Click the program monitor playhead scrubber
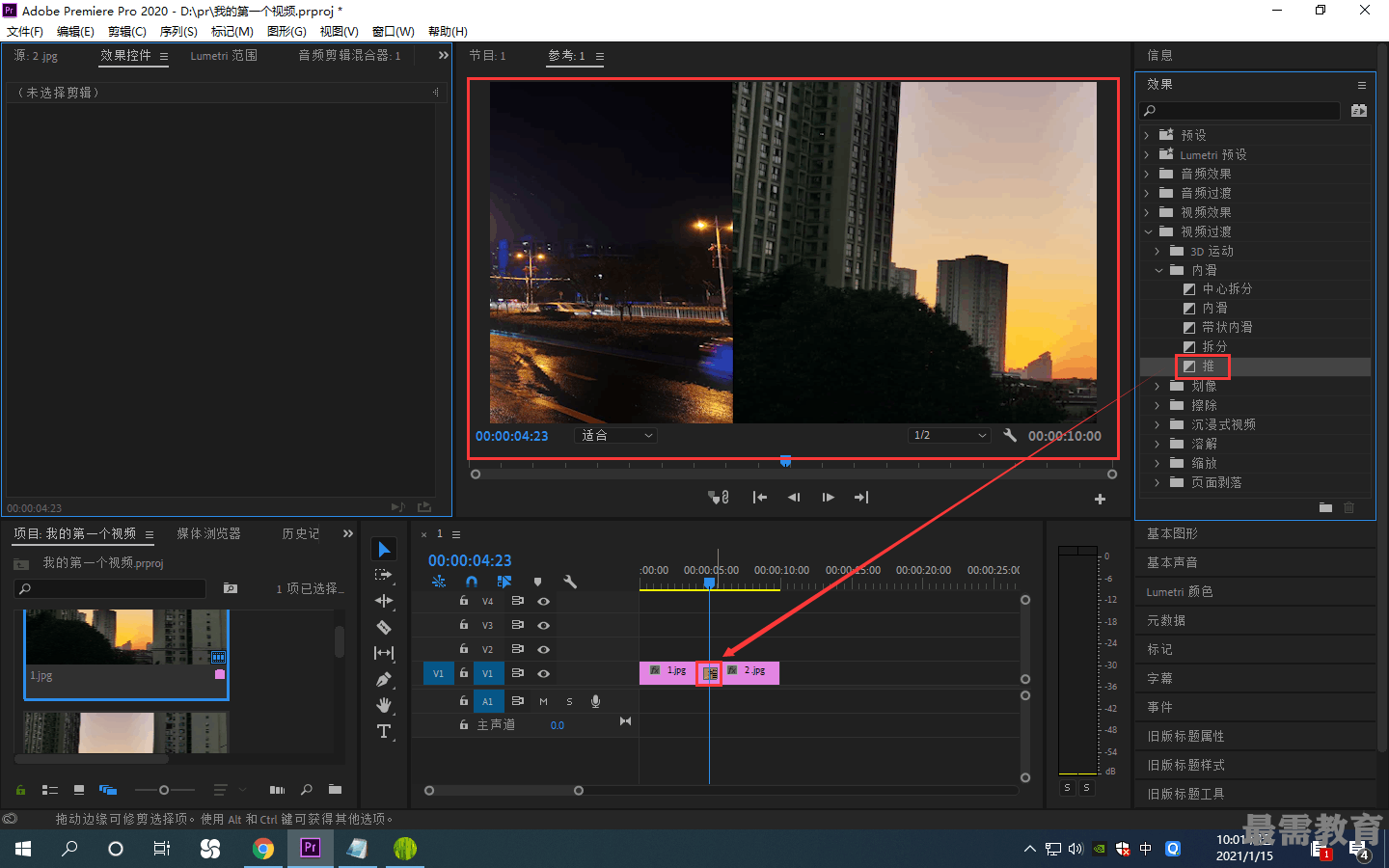Image resolution: width=1389 pixels, height=868 pixels. pos(785,462)
